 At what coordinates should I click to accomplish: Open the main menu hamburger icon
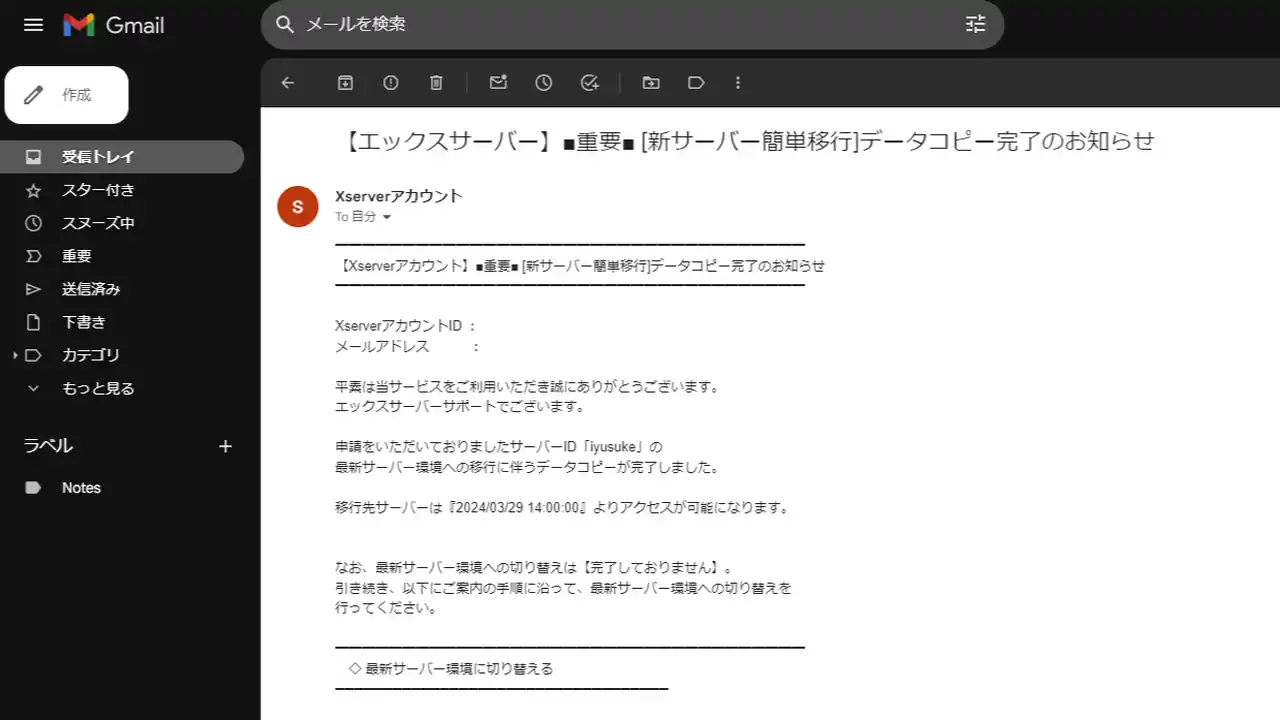click(x=33, y=25)
